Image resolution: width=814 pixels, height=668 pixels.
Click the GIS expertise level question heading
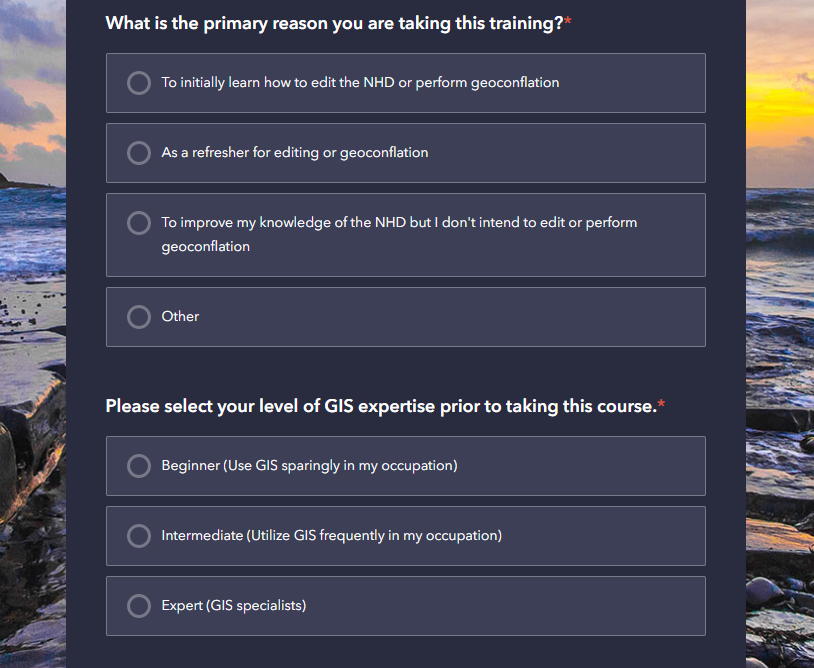(380, 406)
